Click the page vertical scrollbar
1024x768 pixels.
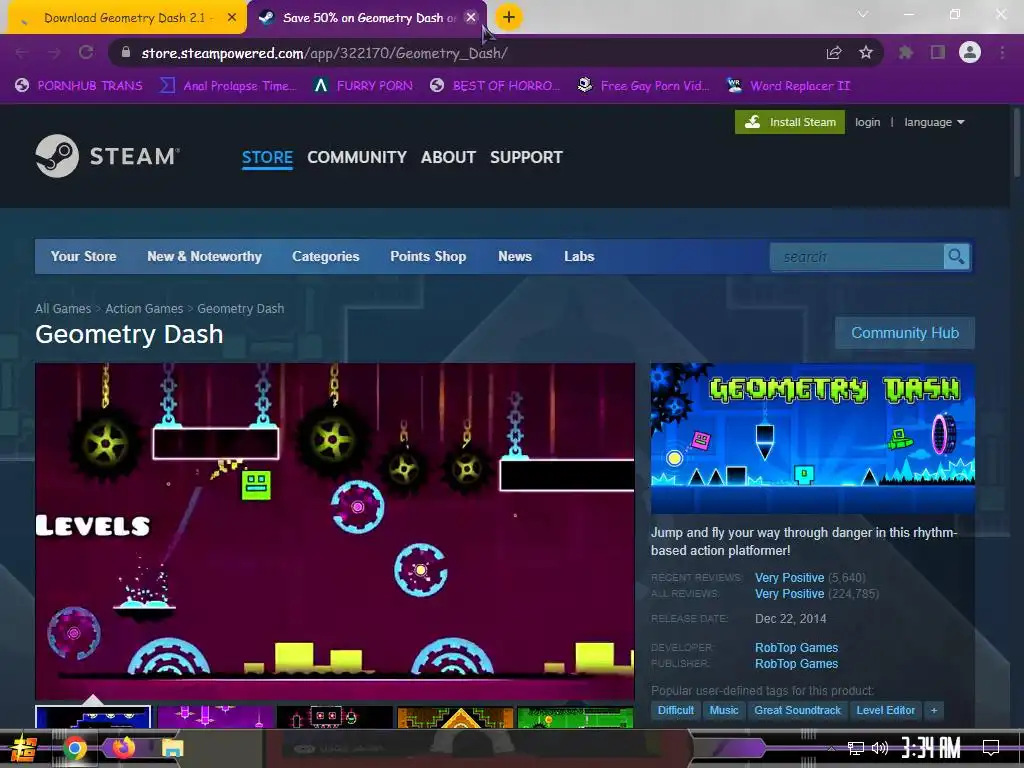coord(1017,140)
